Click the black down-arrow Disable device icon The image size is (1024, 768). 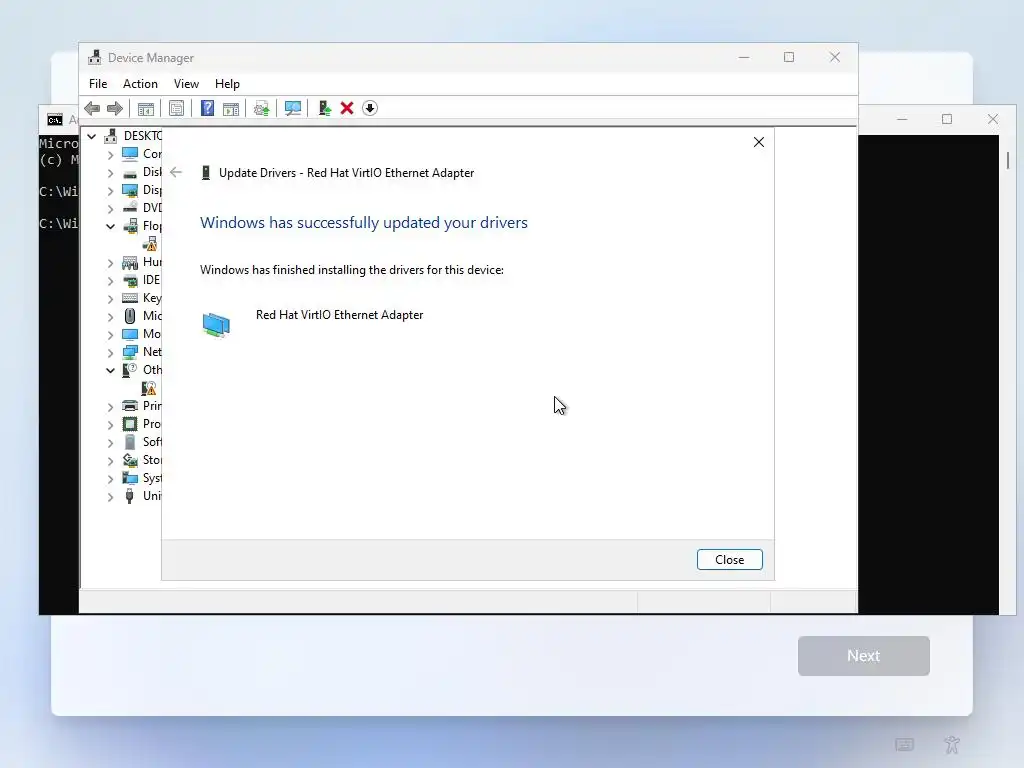click(x=370, y=108)
